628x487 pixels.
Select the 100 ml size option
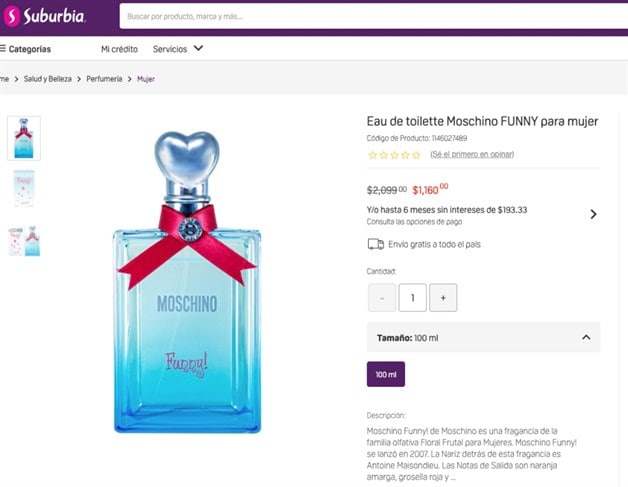pyautogui.click(x=386, y=375)
